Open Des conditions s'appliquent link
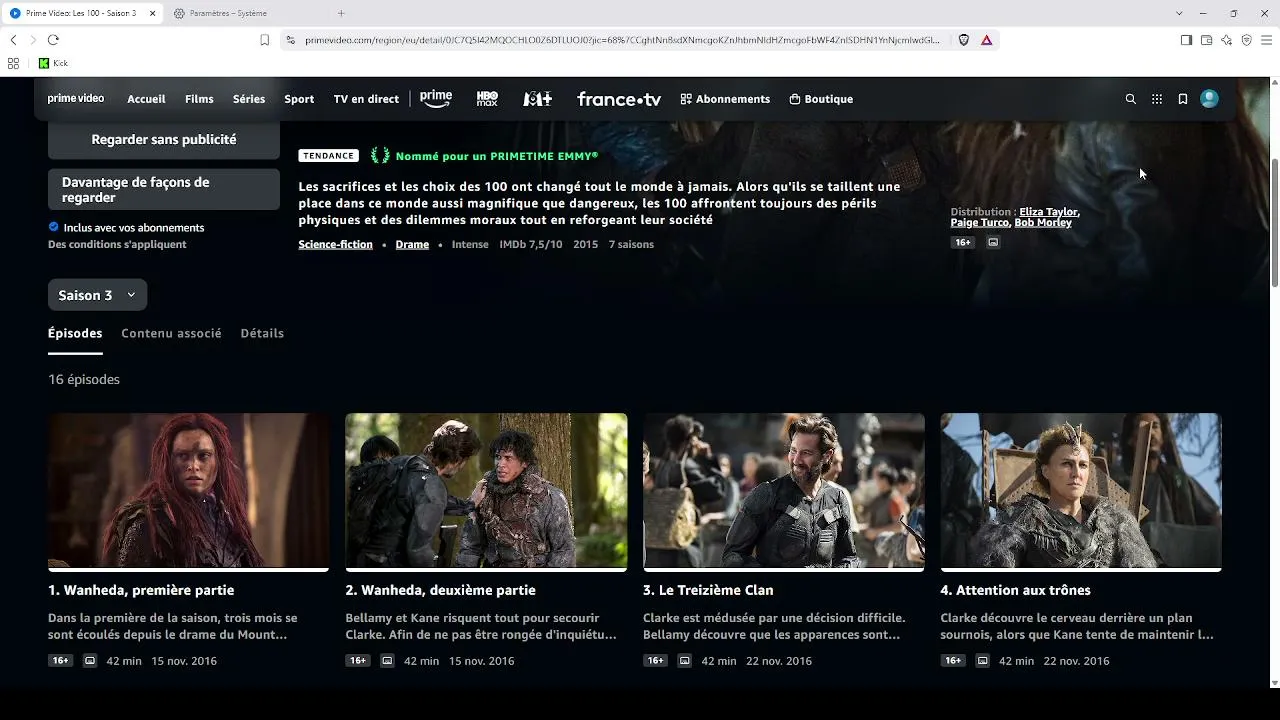The image size is (1280, 720). pyautogui.click(x=117, y=244)
